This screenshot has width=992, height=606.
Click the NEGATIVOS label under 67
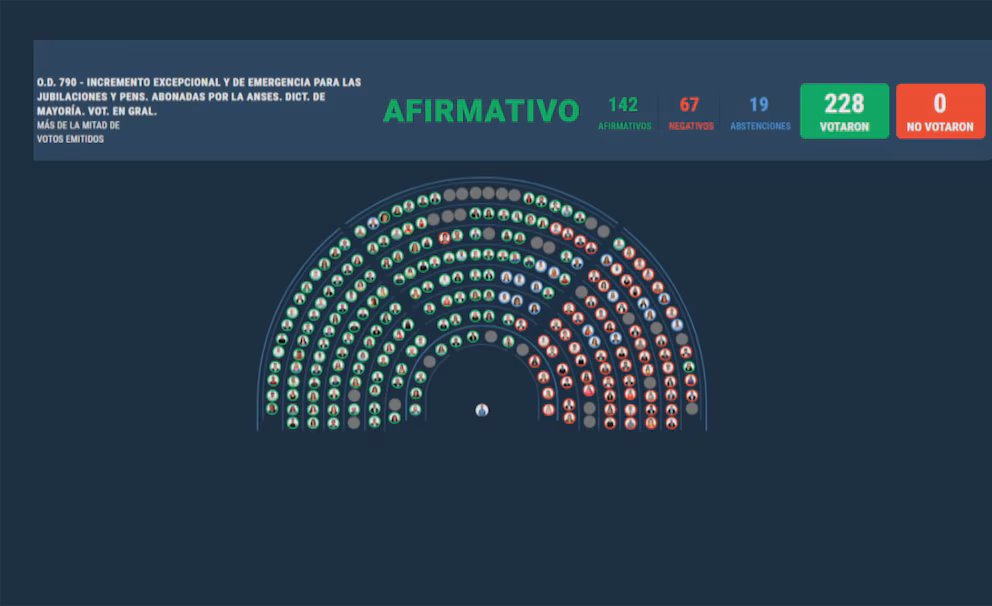pyautogui.click(x=690, y=127)
